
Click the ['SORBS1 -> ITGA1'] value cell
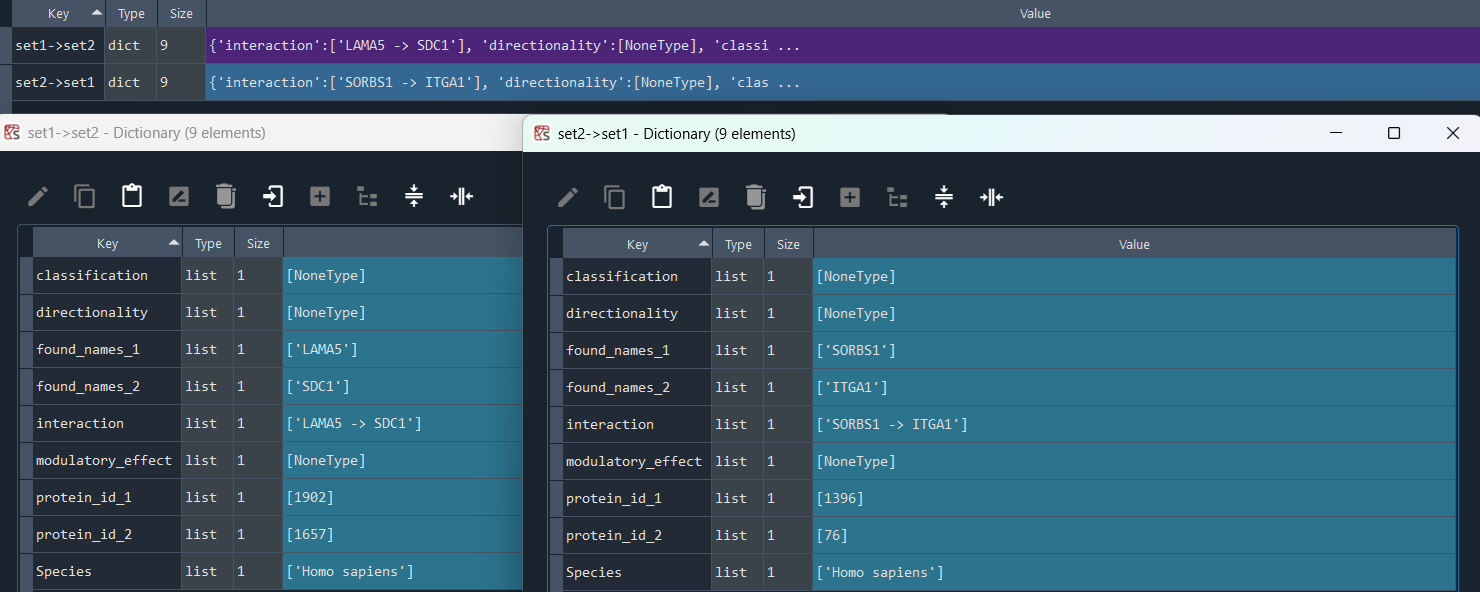click(x=1134, y=424)
